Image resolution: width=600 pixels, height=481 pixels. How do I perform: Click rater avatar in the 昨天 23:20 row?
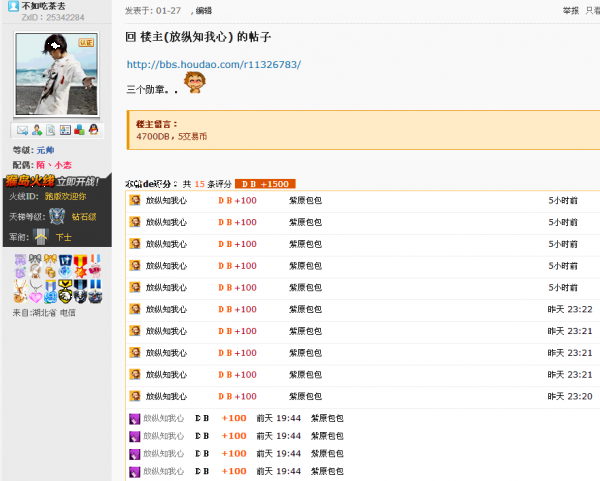coord(135,396)
